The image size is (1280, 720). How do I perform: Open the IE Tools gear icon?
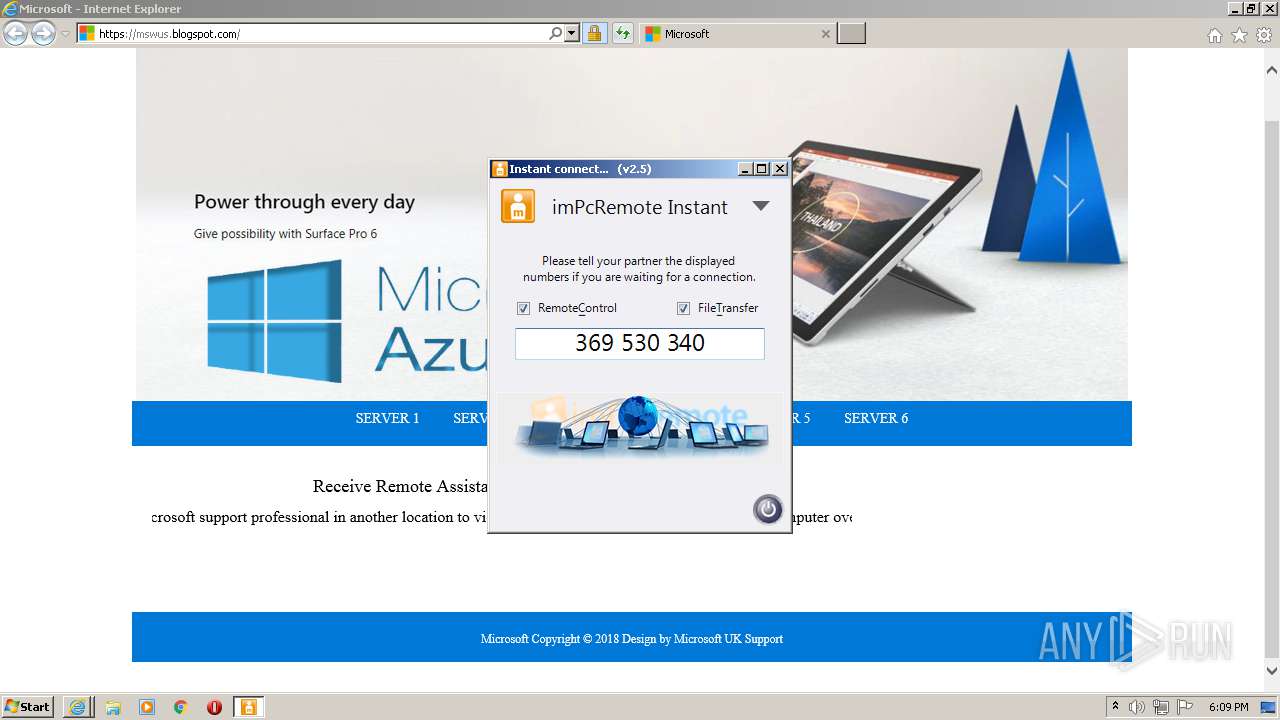(1264, 35)
